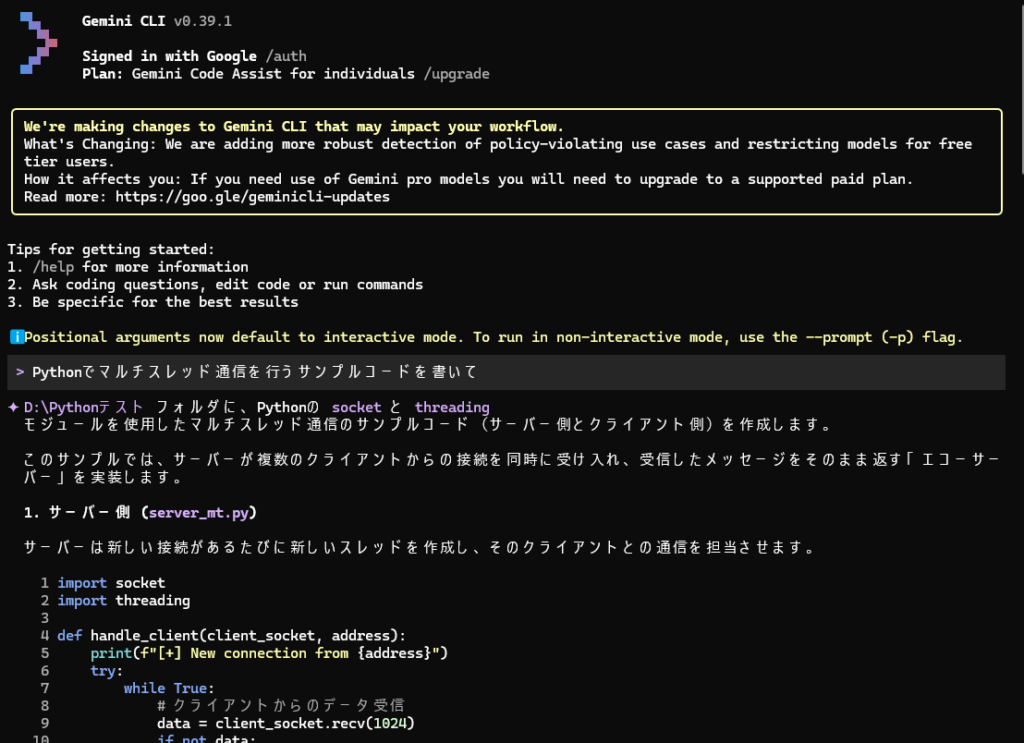The height and width of the screenshot is (743, 1024).
Task: Select the highlighted socket module name
Action: click(x=357, y=407)
